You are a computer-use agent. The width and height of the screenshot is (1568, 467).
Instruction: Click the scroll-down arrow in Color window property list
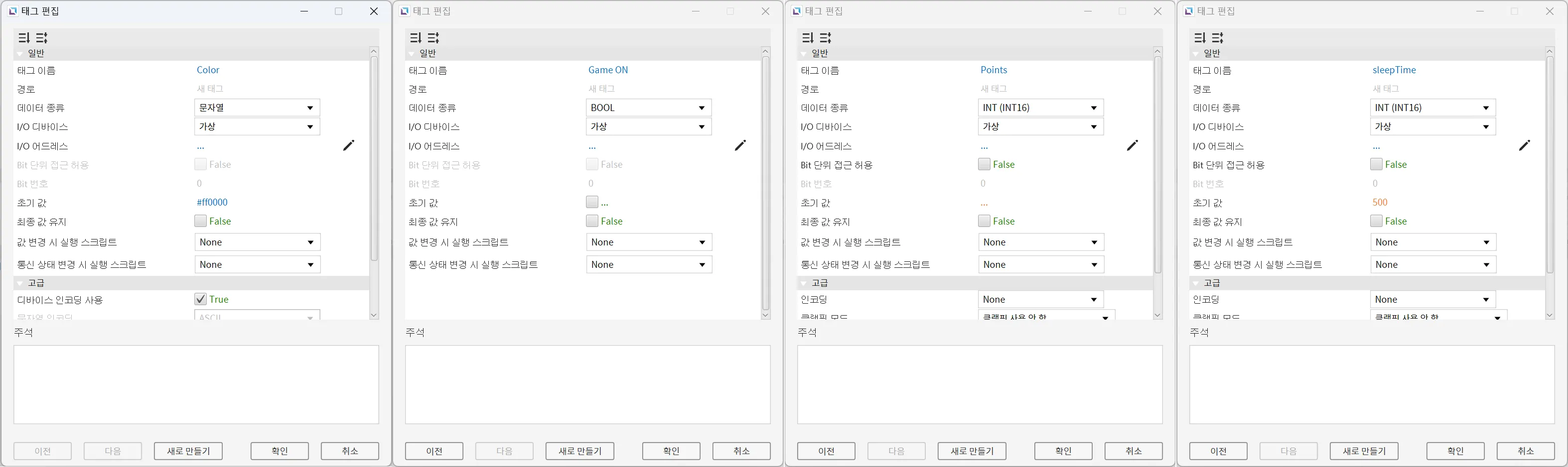374,315
